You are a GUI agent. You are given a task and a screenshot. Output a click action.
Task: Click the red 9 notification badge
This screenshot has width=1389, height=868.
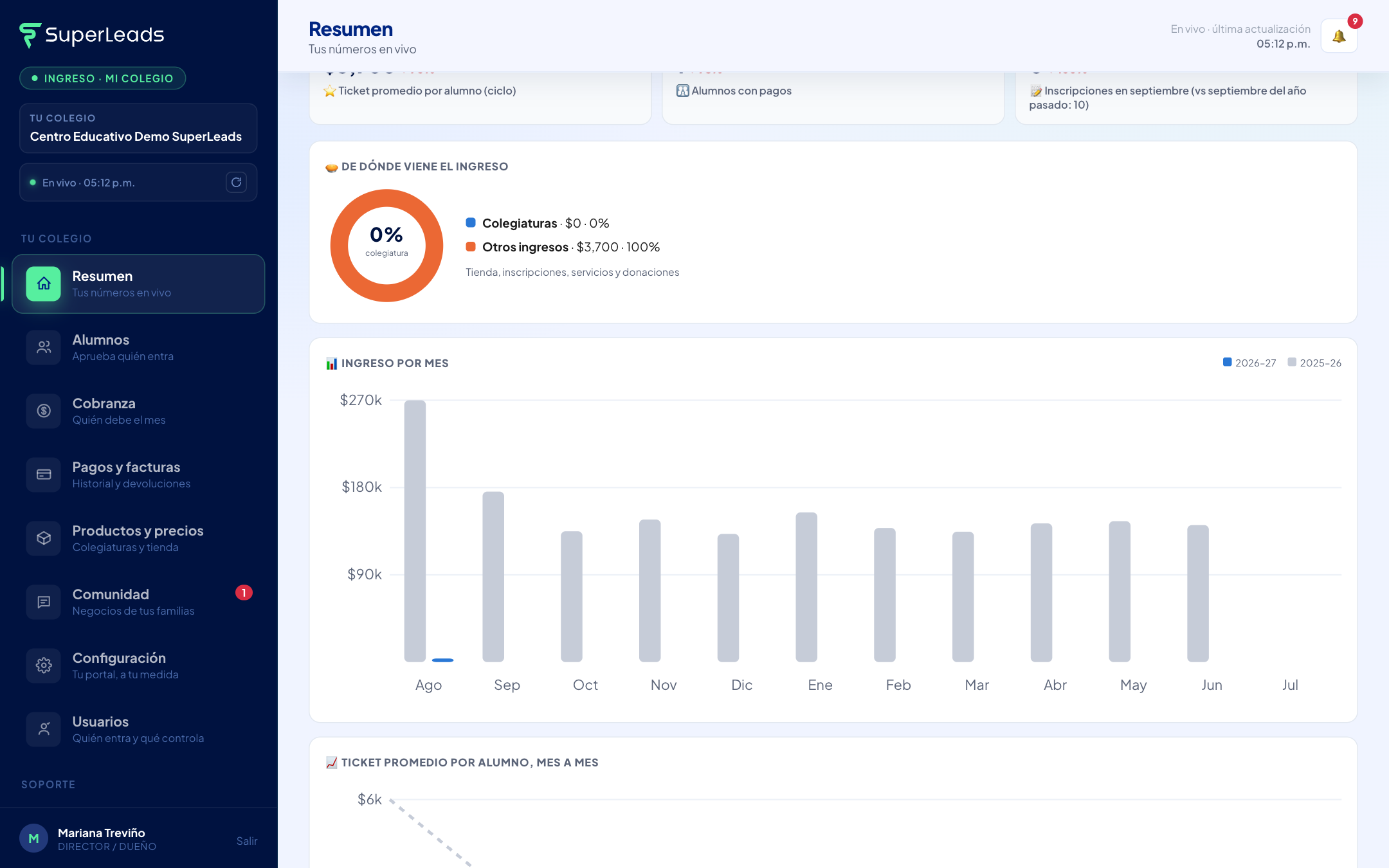(x=1355, y=21)
